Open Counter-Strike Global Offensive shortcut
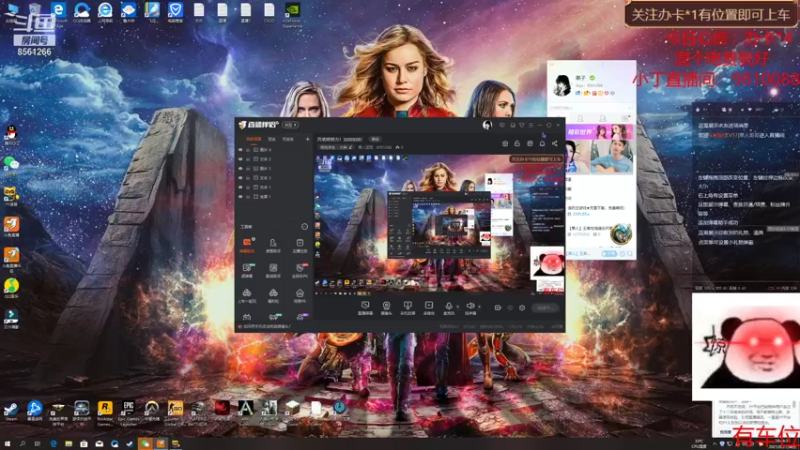 pyautogui.click(x=176, y=408)
